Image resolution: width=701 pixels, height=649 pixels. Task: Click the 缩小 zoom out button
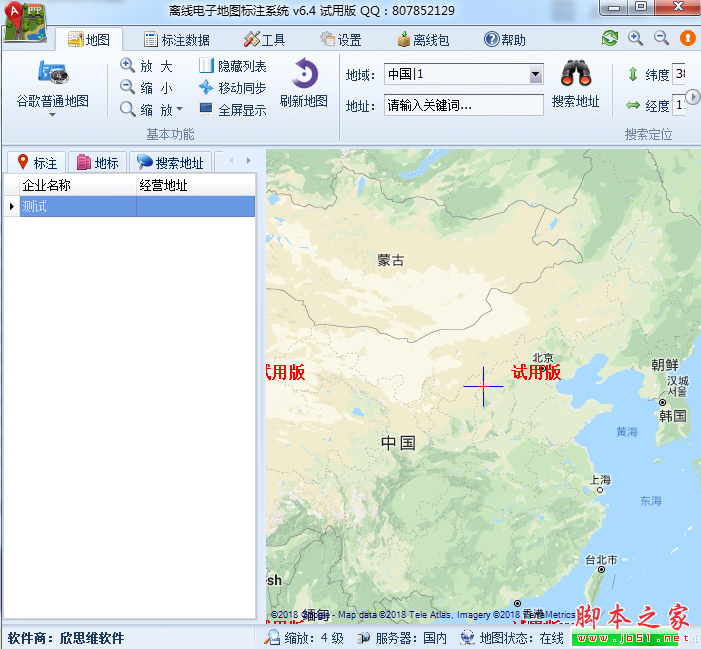point(147,88)
